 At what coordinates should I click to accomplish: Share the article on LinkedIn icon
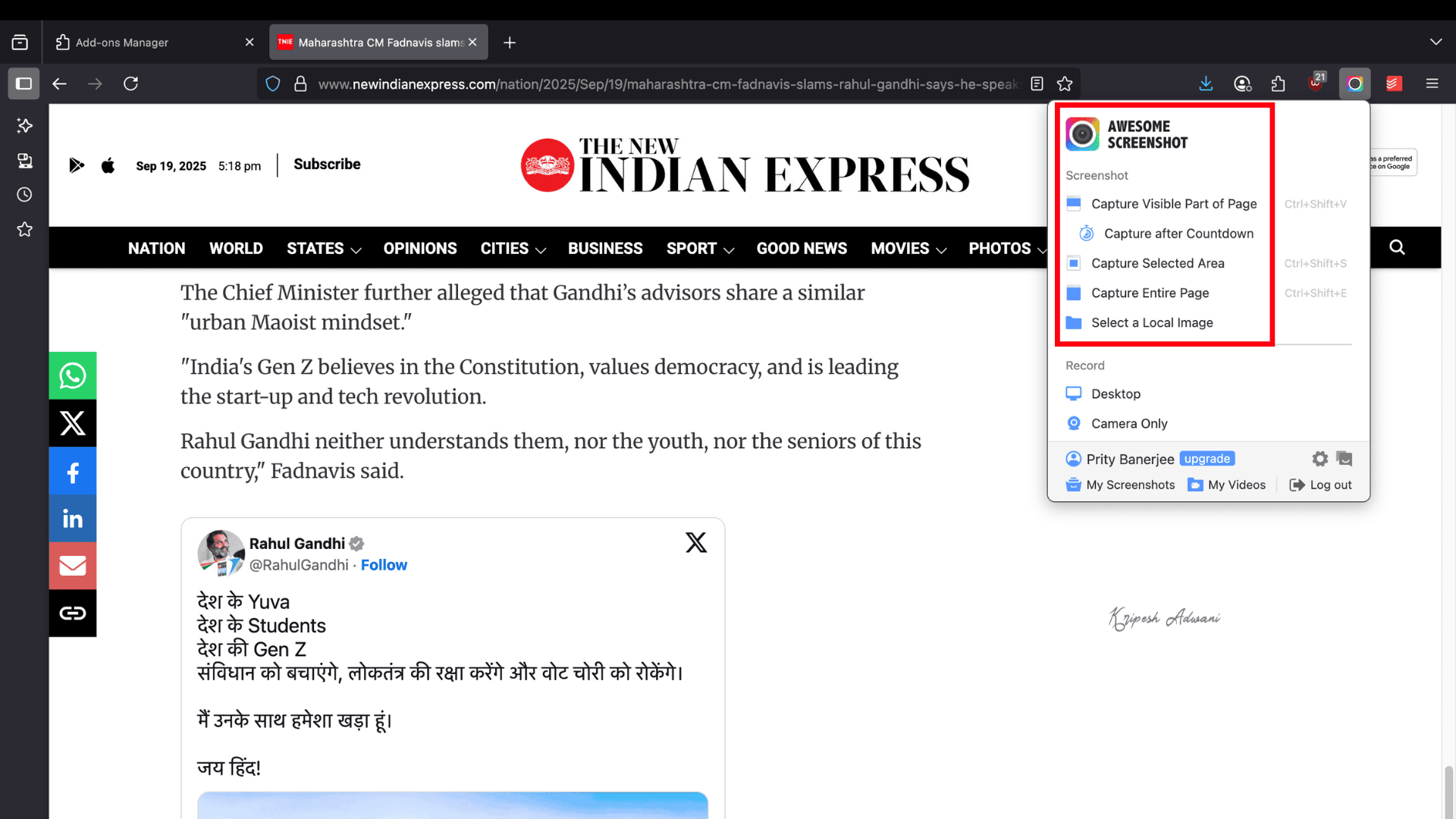(73, 519)
